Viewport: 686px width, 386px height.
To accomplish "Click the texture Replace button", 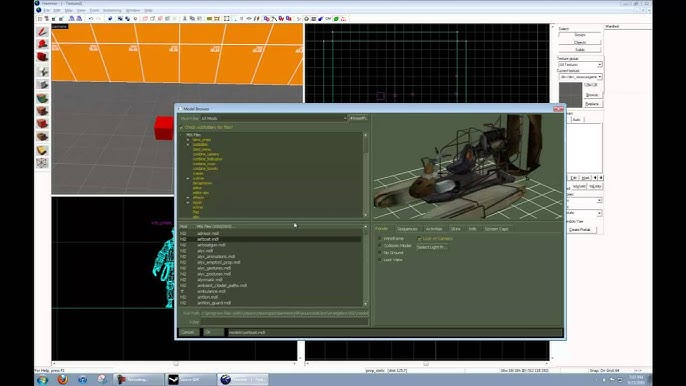I will coord(592,104).
